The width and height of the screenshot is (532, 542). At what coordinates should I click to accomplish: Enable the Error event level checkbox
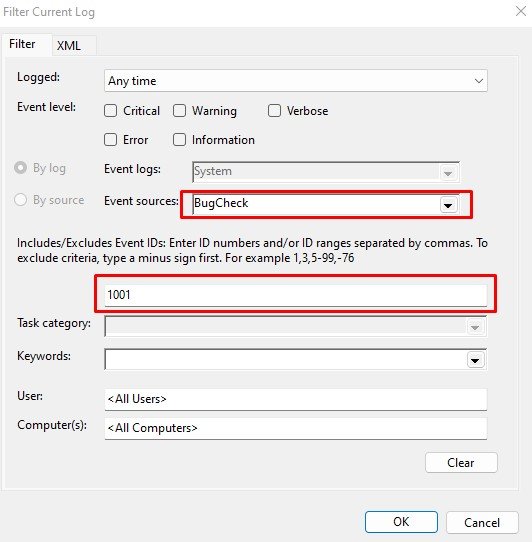tap(111, 140)
